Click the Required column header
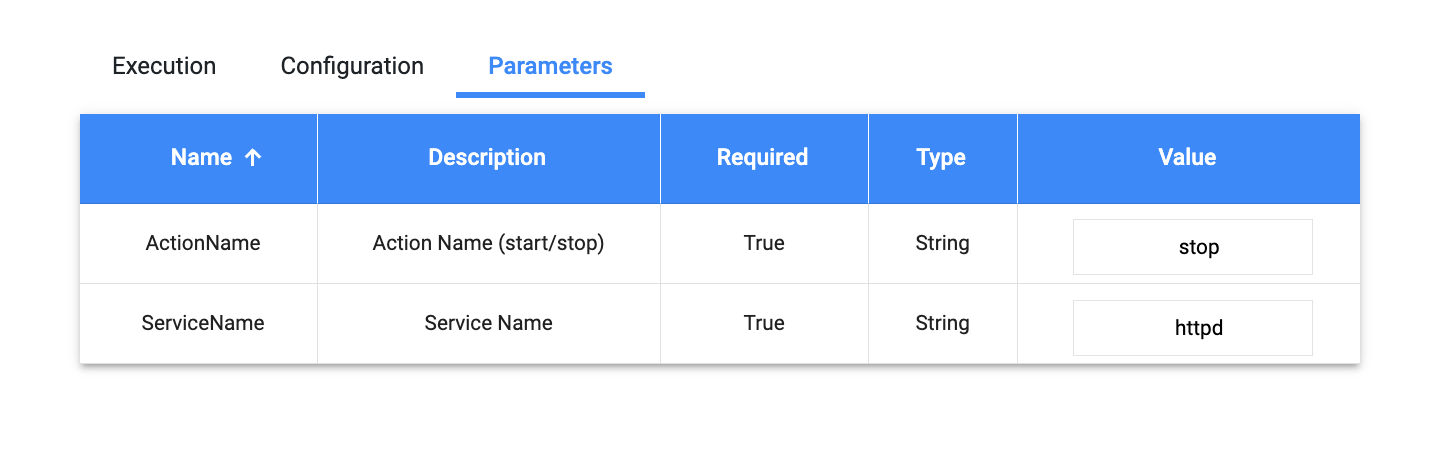Image resolution: width=1430 pixels, height=476 pixels. click(762, 158)
